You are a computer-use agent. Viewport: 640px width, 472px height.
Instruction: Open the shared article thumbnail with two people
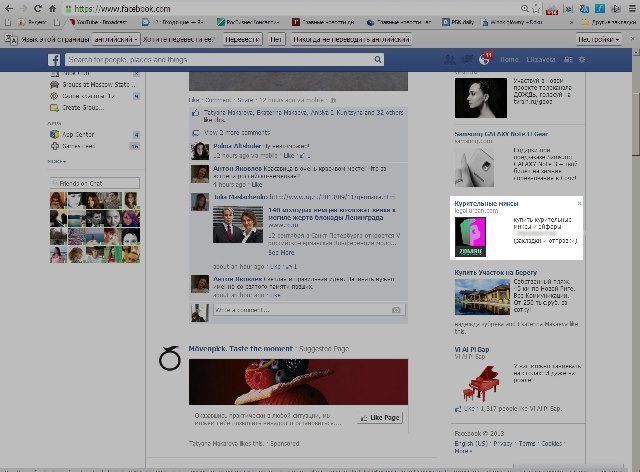[238, 225]
